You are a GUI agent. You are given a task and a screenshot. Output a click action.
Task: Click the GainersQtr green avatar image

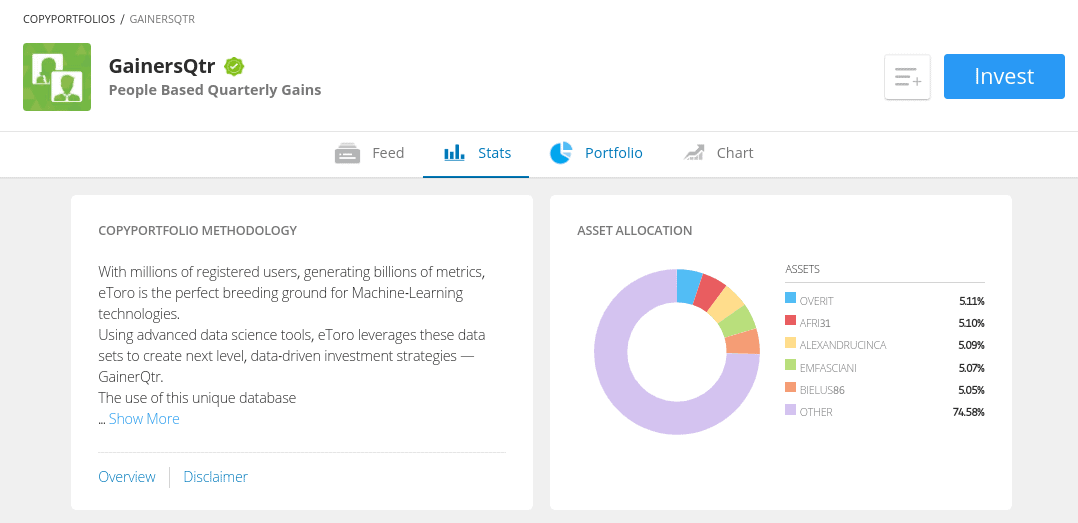click(x=57, y=77)
